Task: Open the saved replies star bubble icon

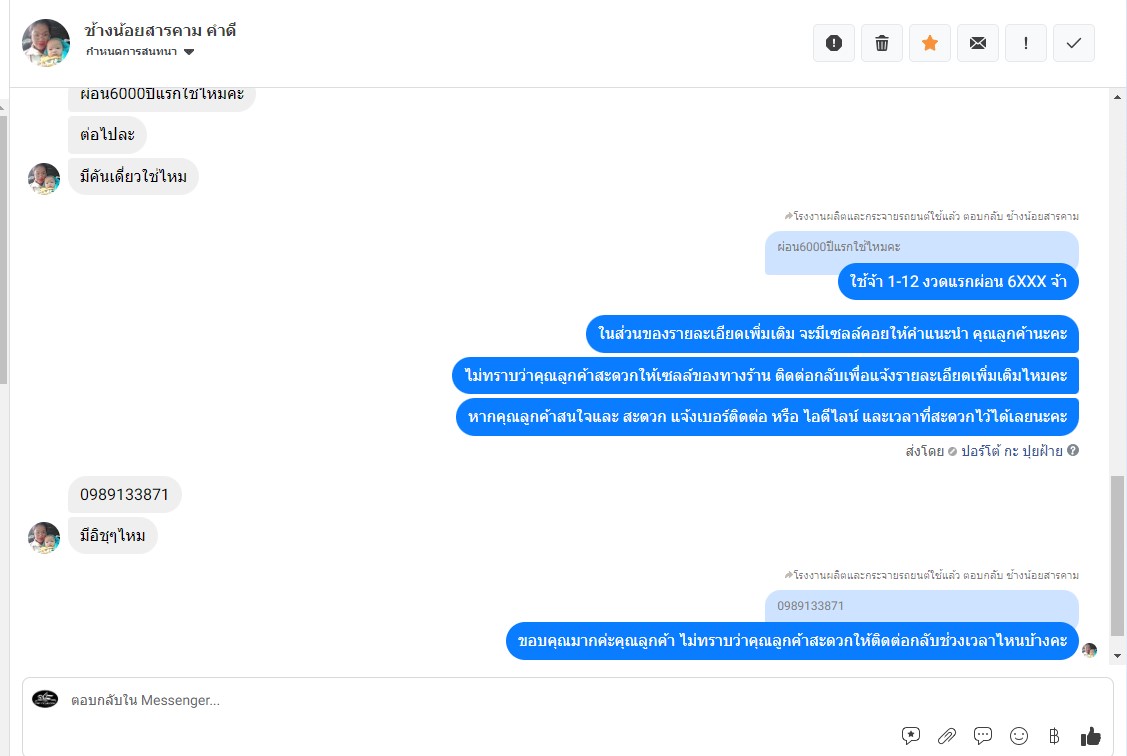Action: [911, 736]
